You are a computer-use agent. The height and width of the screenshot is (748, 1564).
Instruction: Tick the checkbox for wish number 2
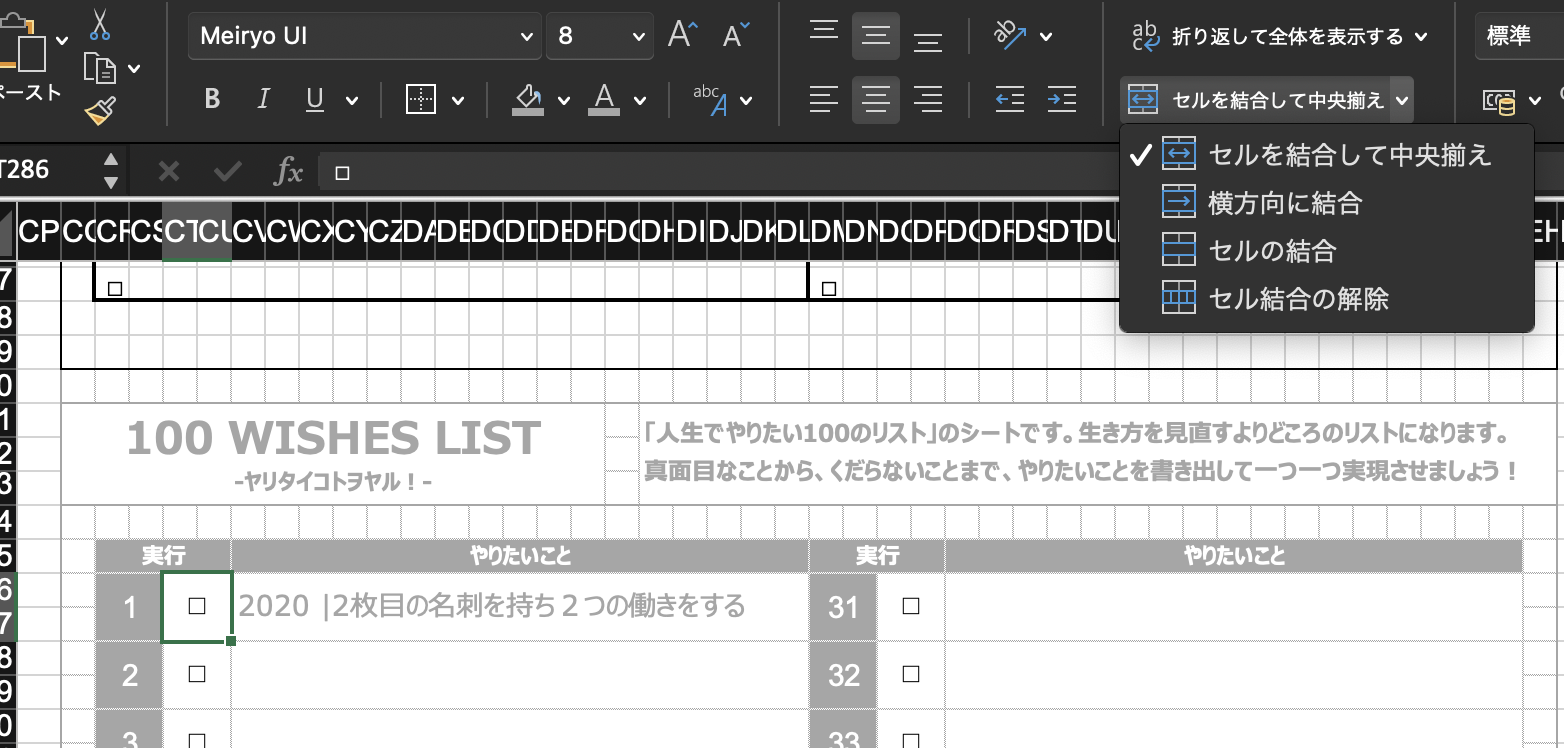[197, 674]
